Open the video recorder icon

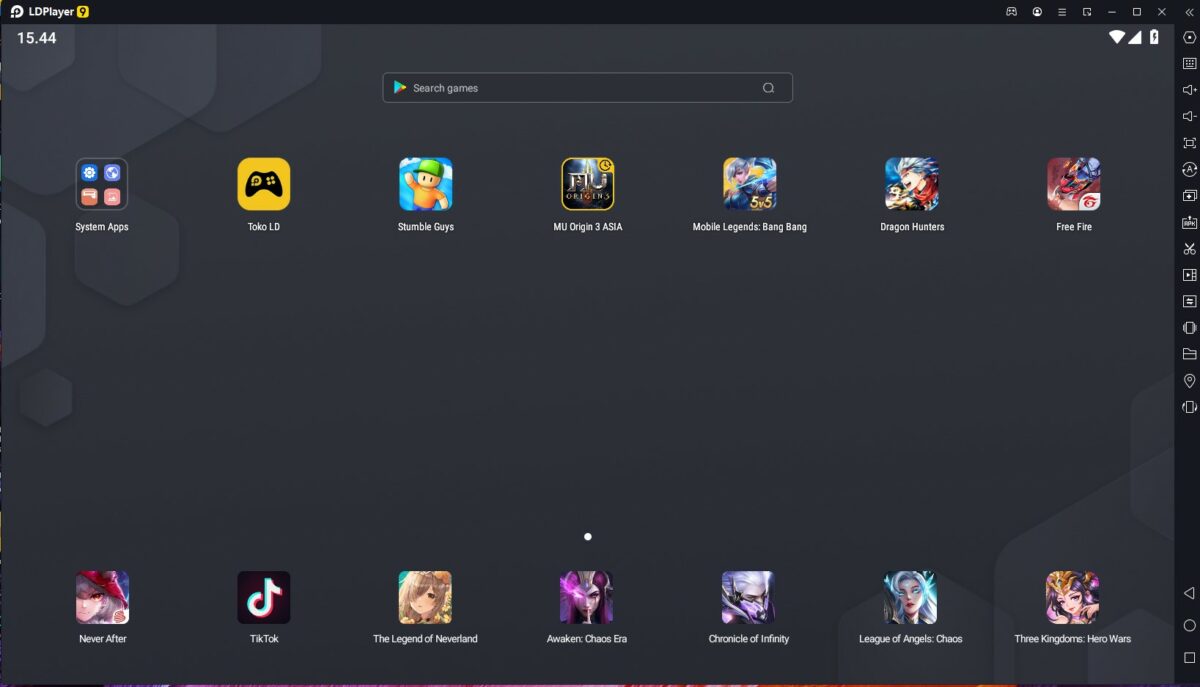coord(1189,275)
